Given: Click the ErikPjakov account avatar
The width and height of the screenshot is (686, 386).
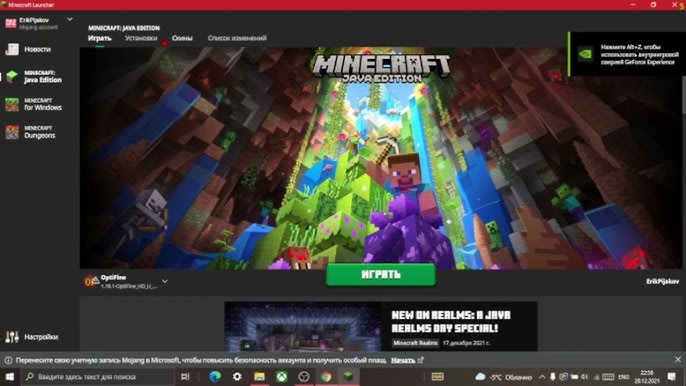Looking at the screenshot, I should [11, 23].
